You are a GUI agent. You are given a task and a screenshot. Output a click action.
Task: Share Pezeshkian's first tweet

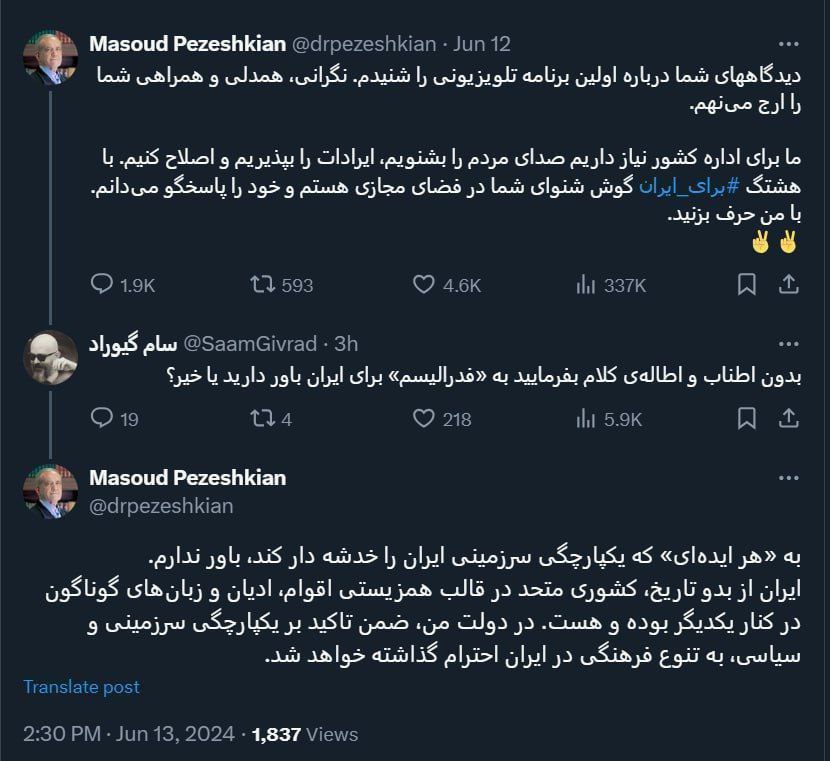click(x=788, y=285)
